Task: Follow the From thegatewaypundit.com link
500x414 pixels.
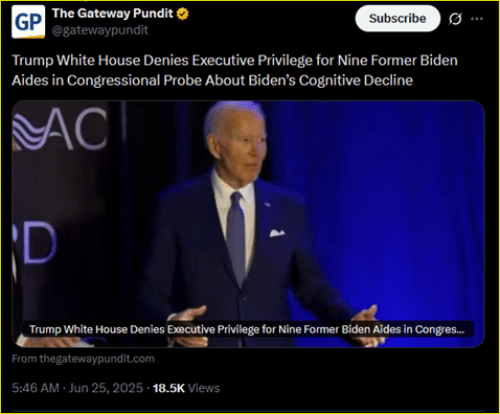Action: tap(83, 359)
